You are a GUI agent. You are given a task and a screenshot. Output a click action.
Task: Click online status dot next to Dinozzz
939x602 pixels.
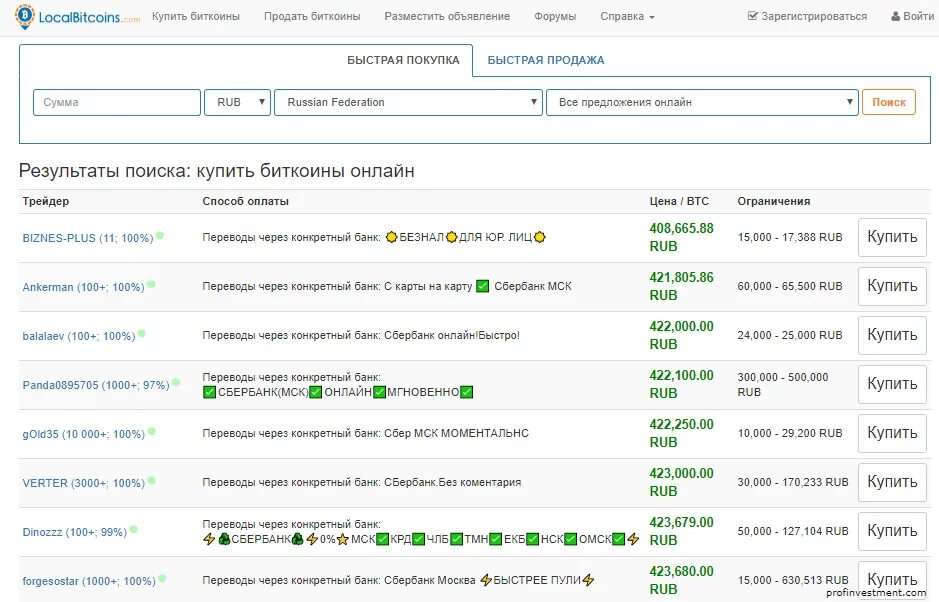(134, 530)
